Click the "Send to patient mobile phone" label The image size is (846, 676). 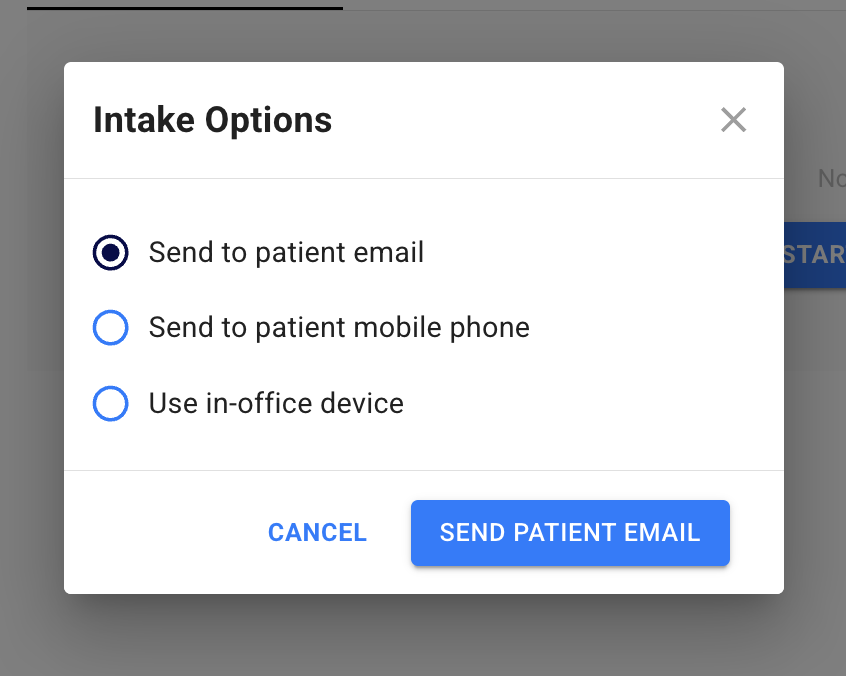[x=339, y=328]
